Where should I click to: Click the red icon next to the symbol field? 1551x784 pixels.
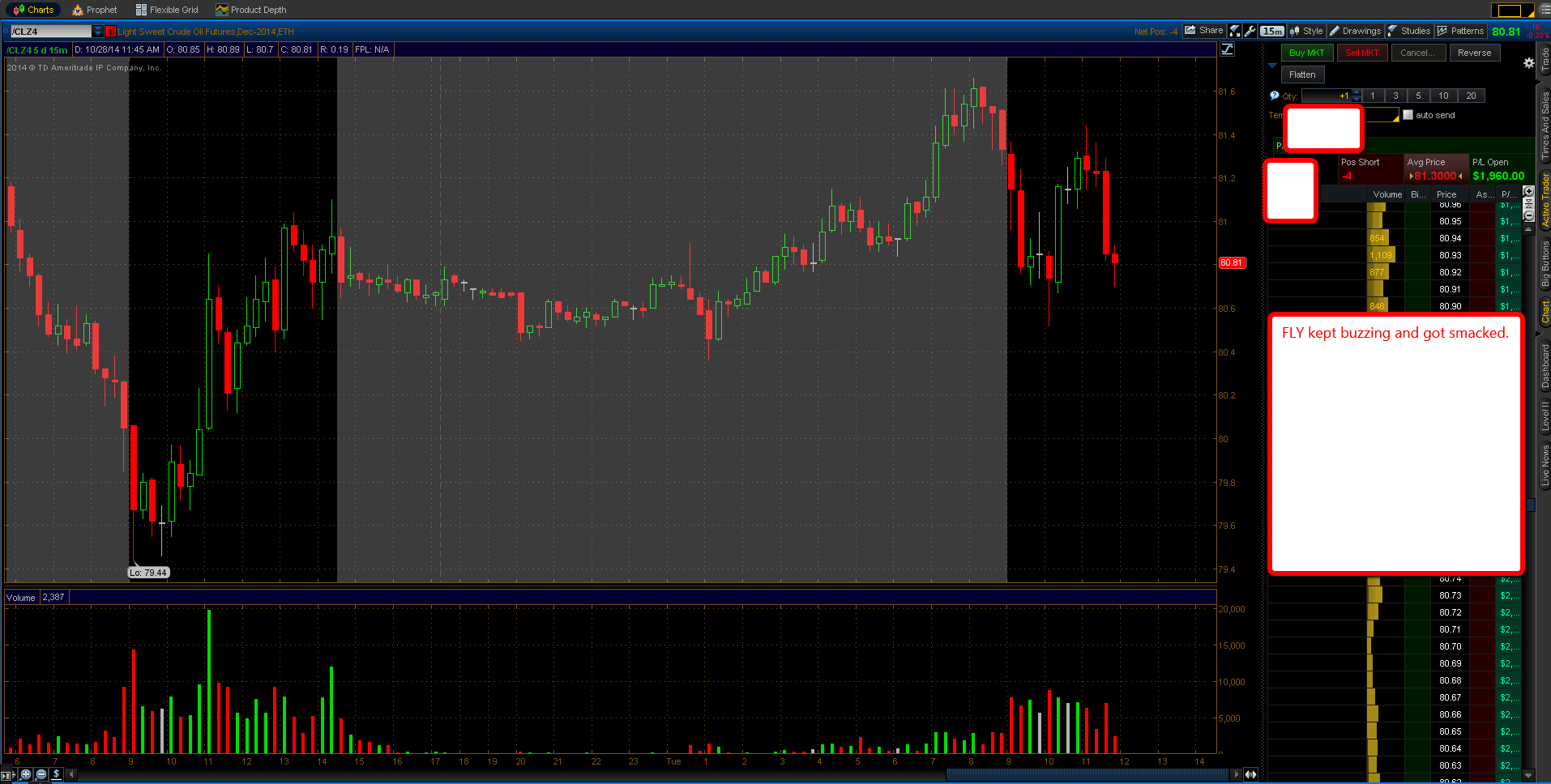pos(111,32)
